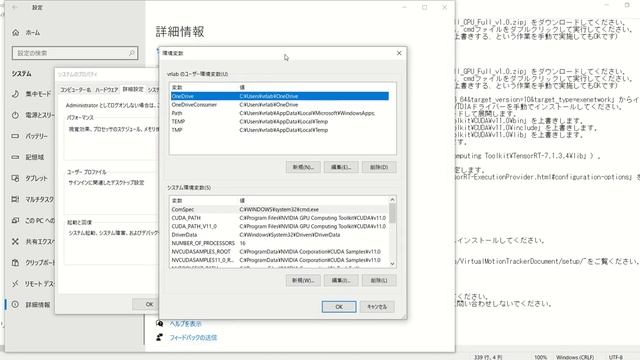Open 電源とスリープ via its power icon
640x360 pixels.
pos(16,115)
